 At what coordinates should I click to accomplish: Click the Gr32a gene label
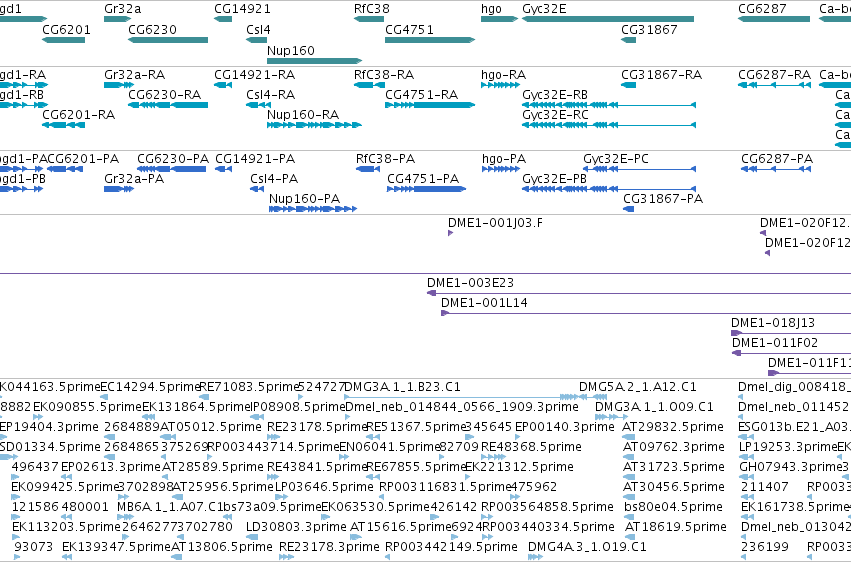click(x=123, y=9)
